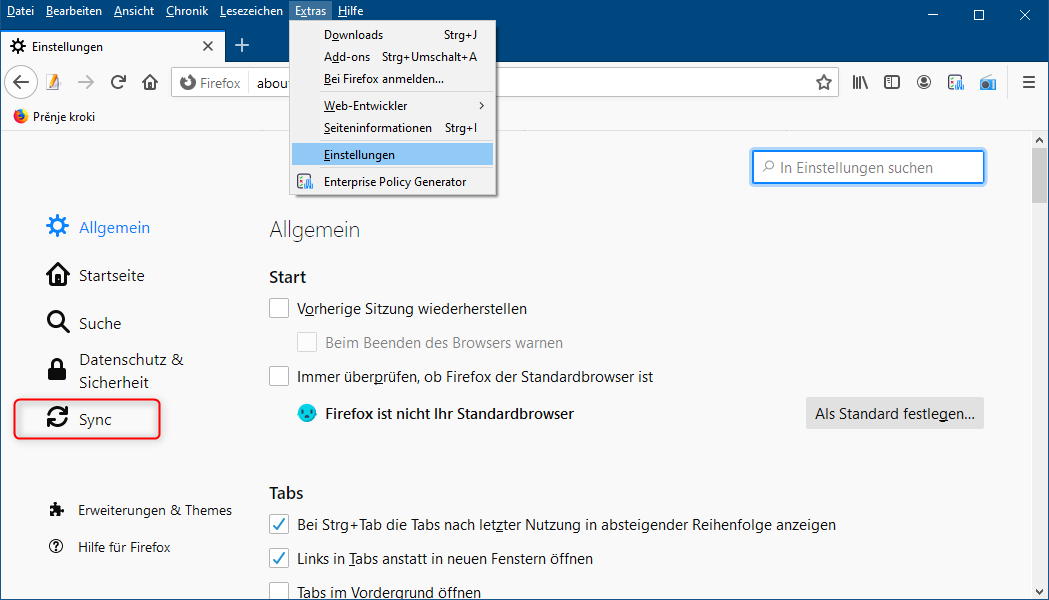Open the Firefox account avatar icon
Viewport: 1049px width, 600px height.
point(924,83)
